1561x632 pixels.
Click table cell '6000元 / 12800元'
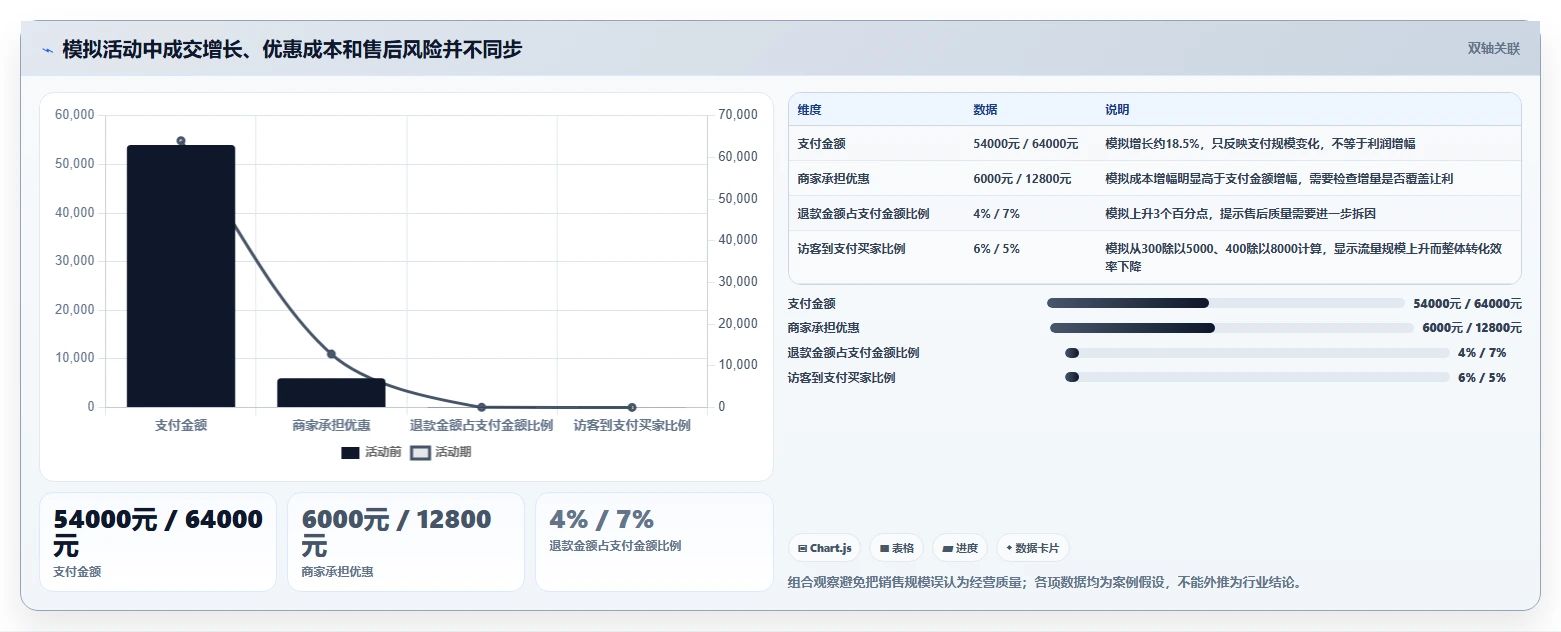pyautogui.click(x=1022, y=179)
